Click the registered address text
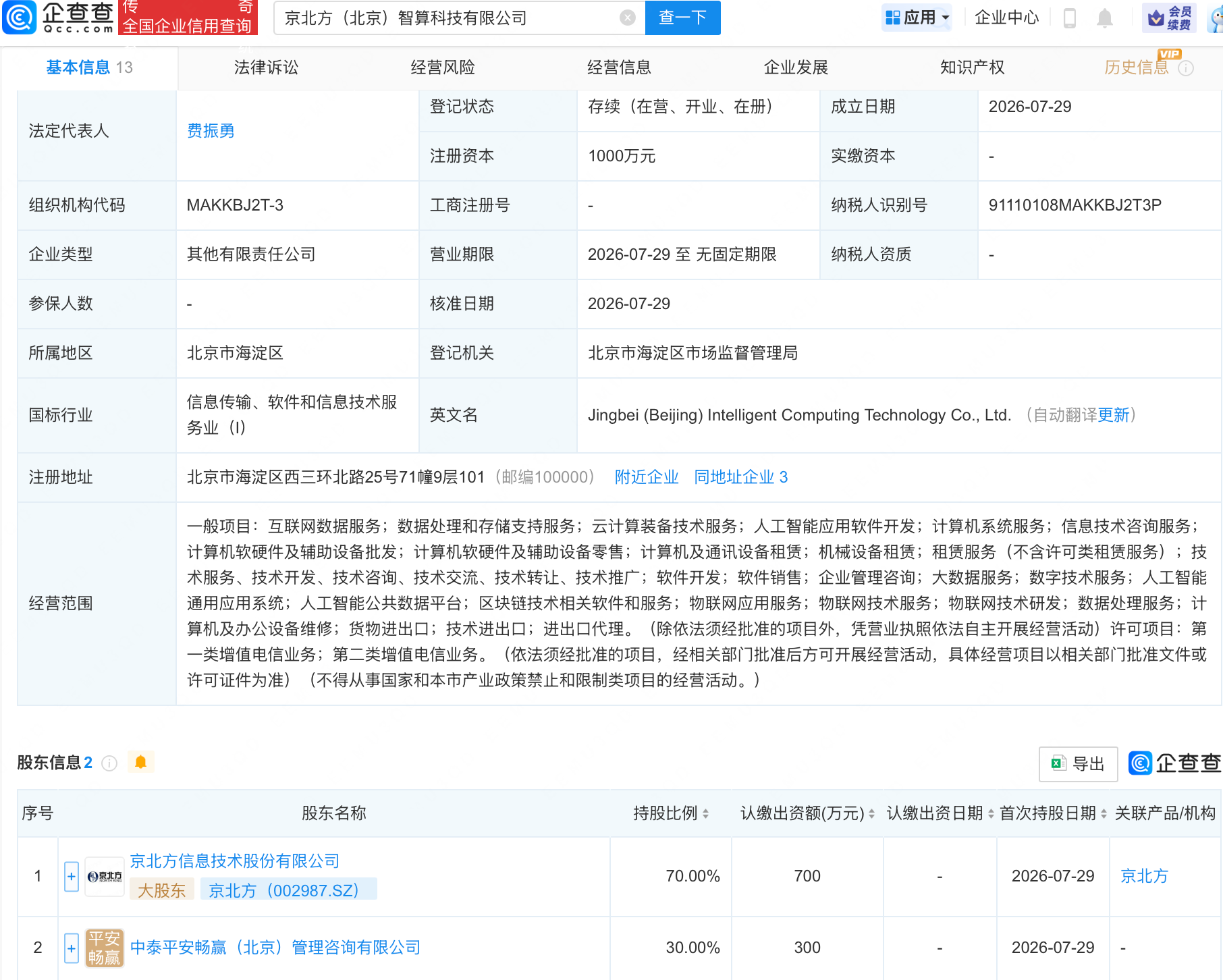Viewport: 1223px width, 980px height. tap(335, 477)
